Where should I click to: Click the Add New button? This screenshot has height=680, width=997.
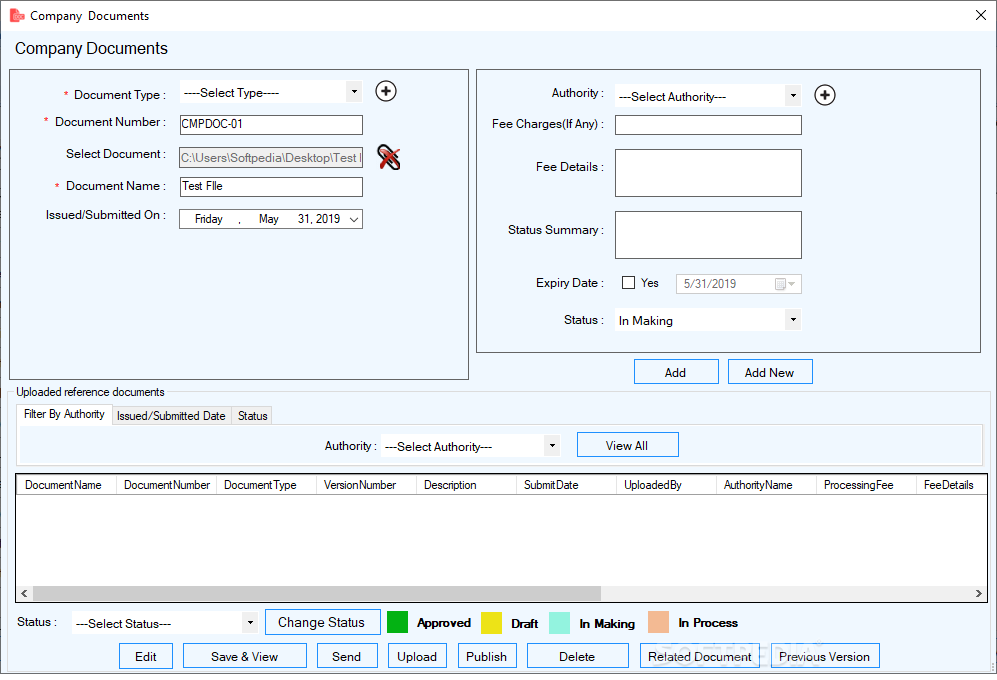[770, 372]
